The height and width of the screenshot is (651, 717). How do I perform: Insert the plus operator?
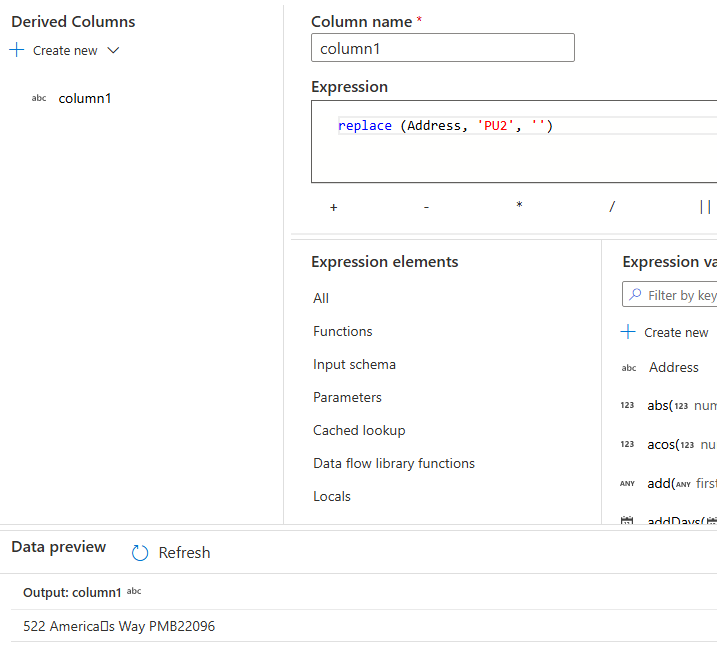click(333, 207)
